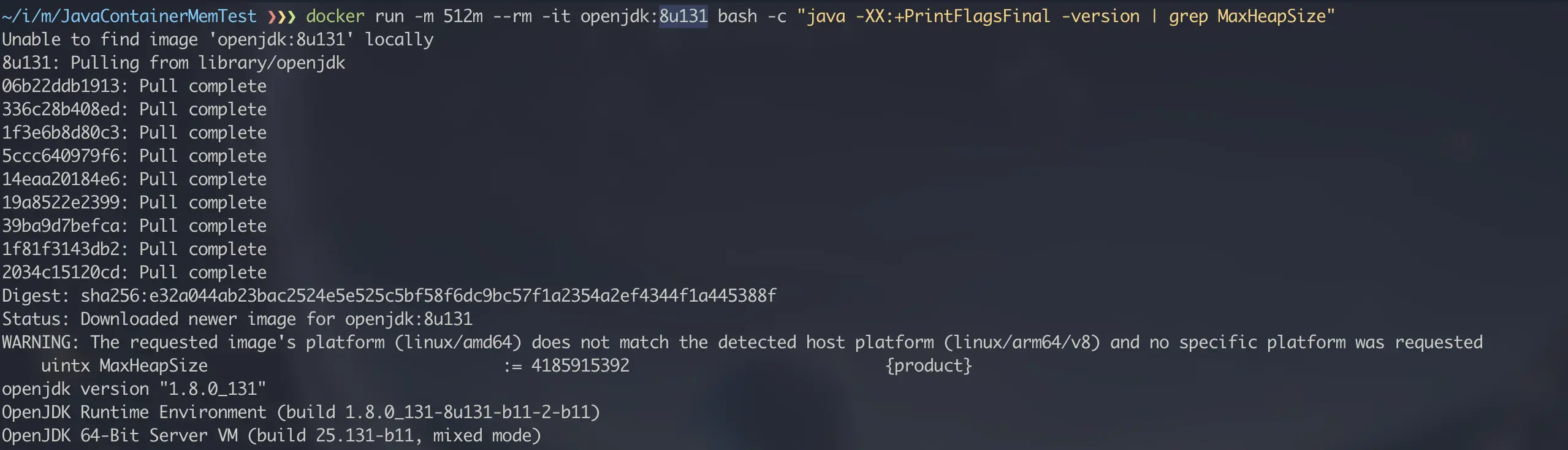The height and width of the screenshot is (450, 1568).
Task: Click openjdk version "1.8.0_131" line
Action: click(x=134, y=389)
